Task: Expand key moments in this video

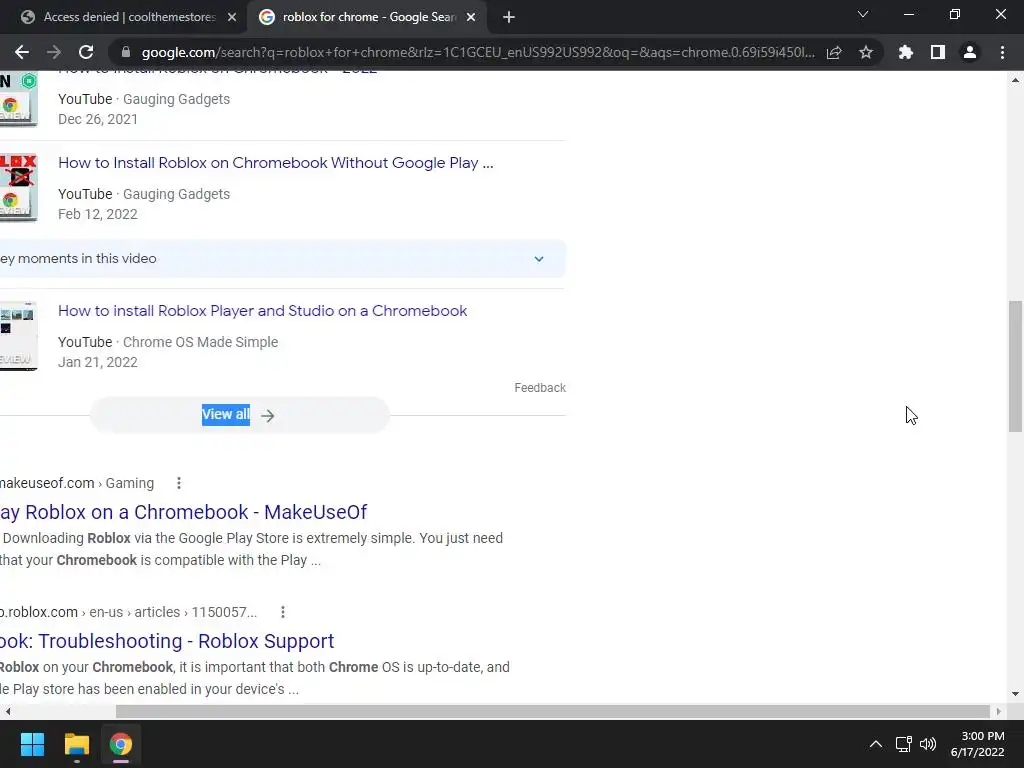Action: click(282, 259)
